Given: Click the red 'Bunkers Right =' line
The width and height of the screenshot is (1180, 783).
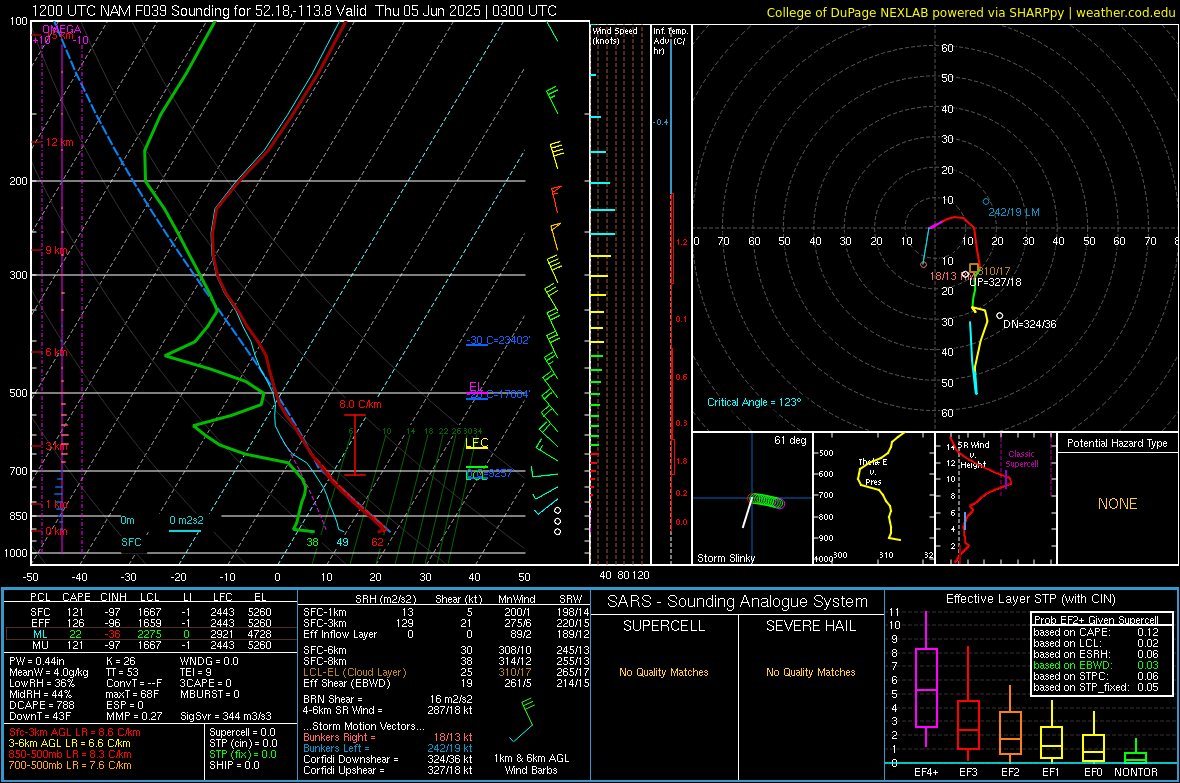Looking at the screenshot, I should click(x=388, y=737).
